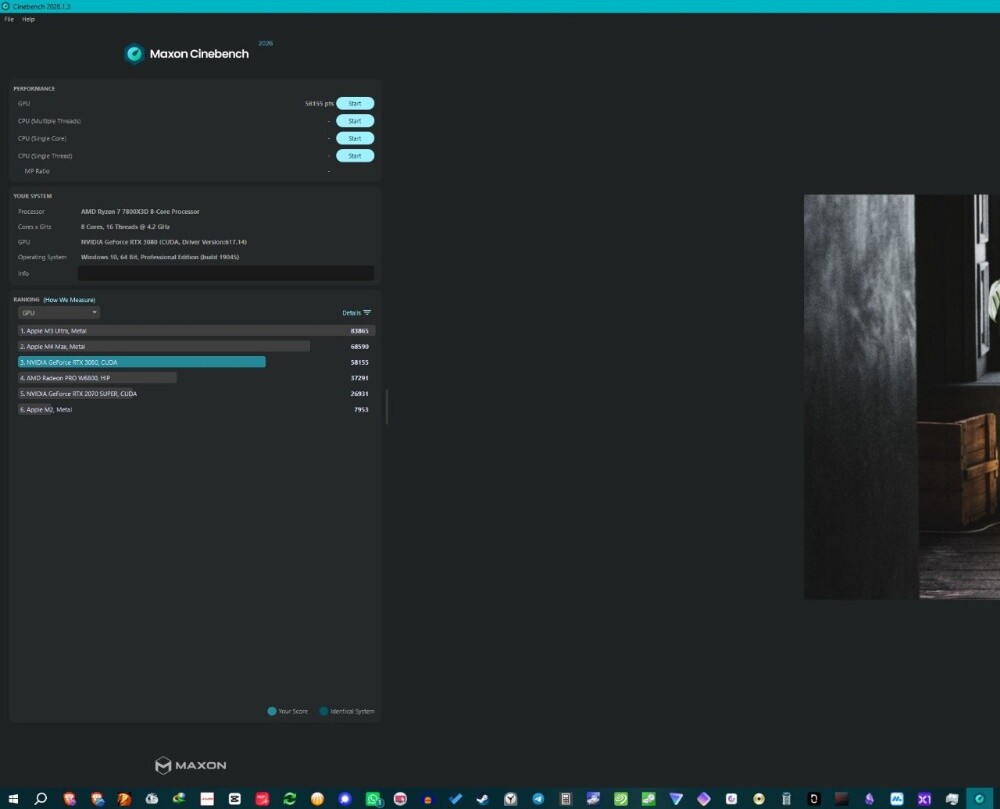The image size is (1000, 809).
Task: Open the purple X1 taskbar app
Action: [924, 799]
